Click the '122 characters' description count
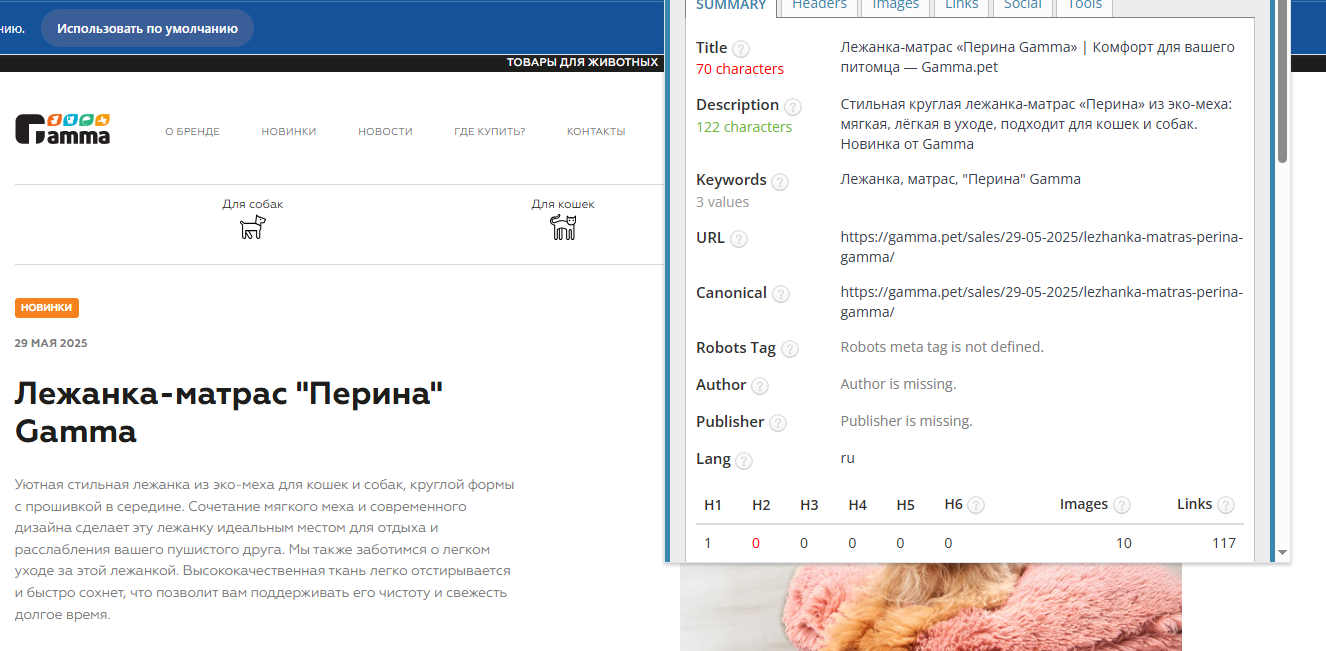 (744, 127)
